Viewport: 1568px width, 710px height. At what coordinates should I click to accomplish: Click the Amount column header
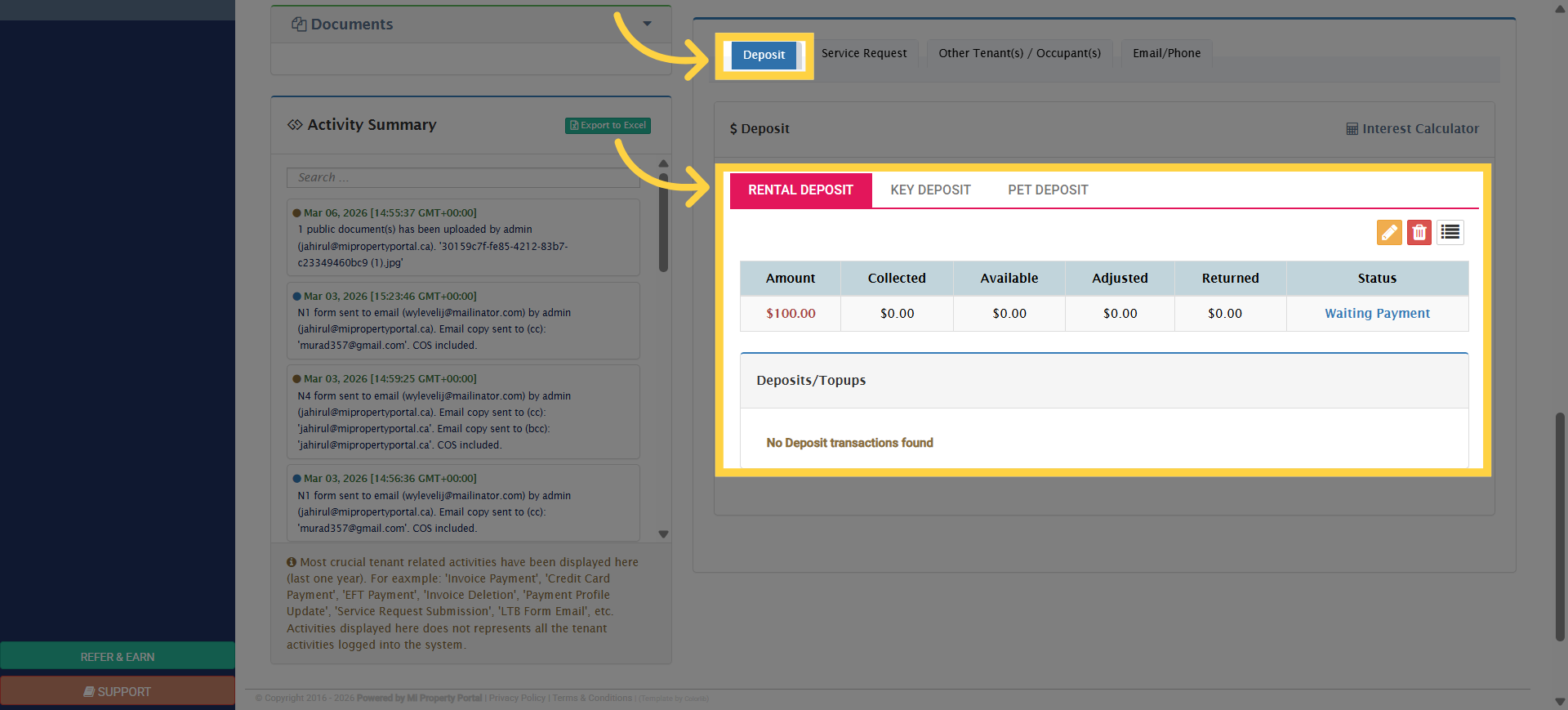coord(791,279)
